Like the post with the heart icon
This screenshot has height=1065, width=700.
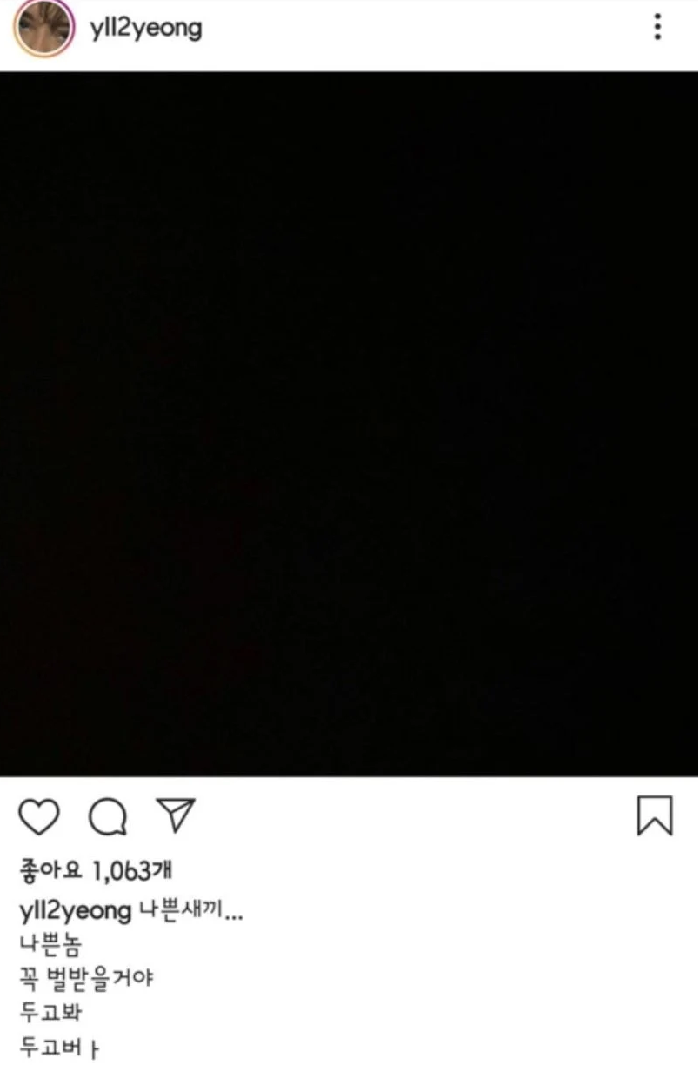point(39,816)
